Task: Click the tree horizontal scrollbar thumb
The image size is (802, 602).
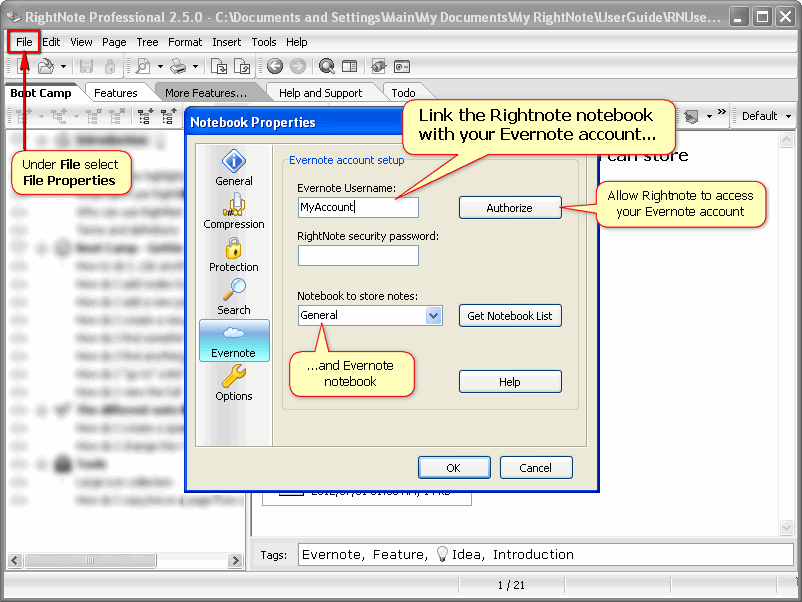Action: pyautogui.click(x=90, y=561)
